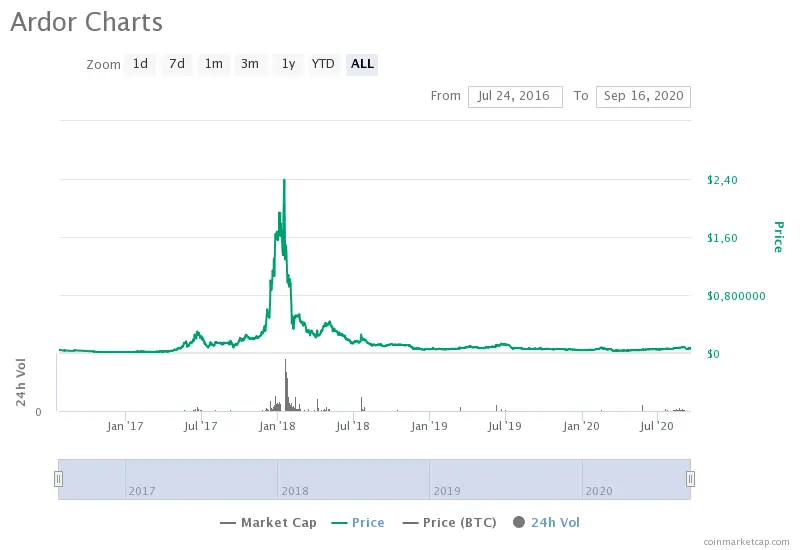Click the $2,40 price axis label

(722, 180)
